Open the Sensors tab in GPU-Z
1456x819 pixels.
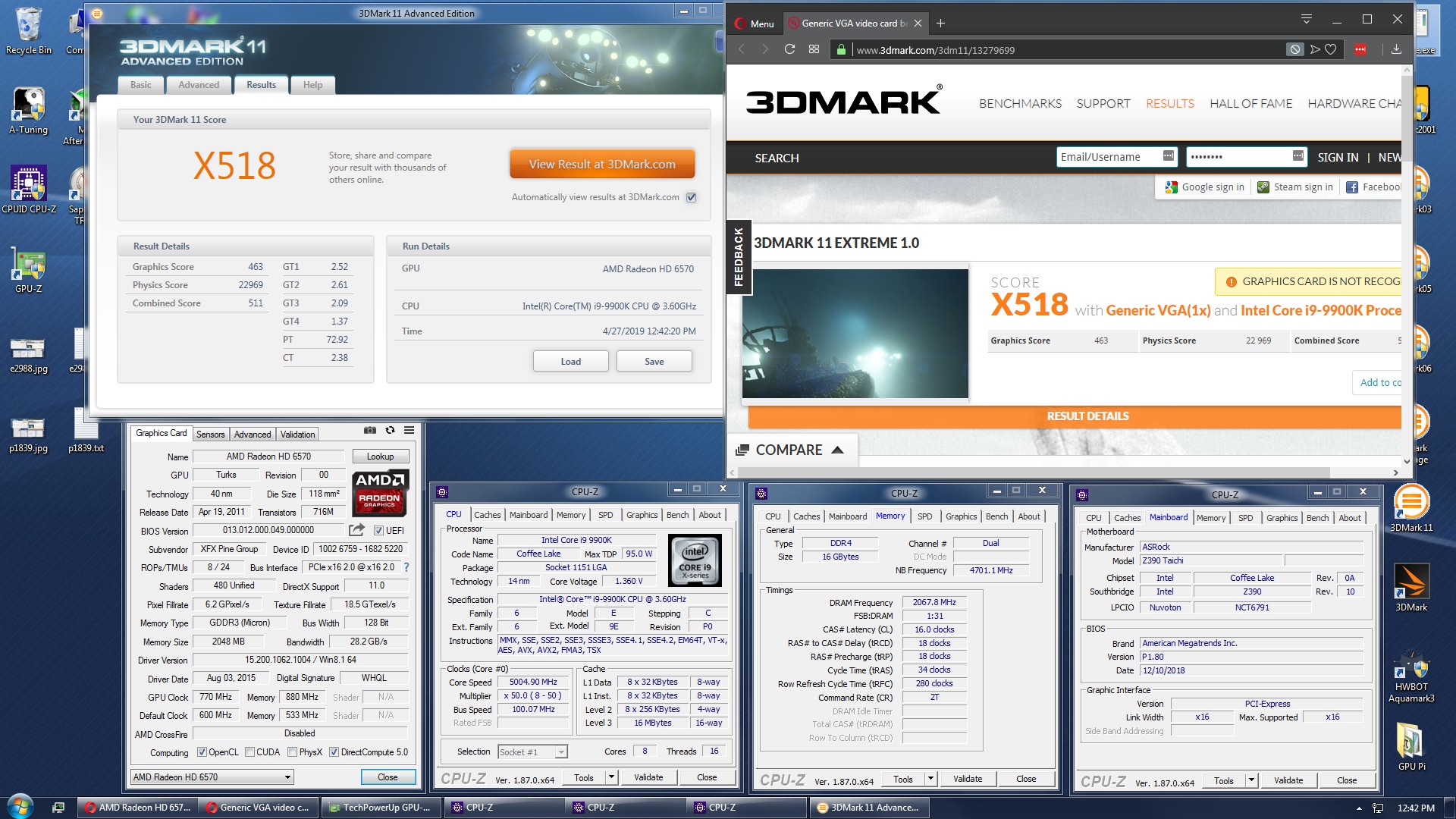pyautogui.click(x=210, y=435)
